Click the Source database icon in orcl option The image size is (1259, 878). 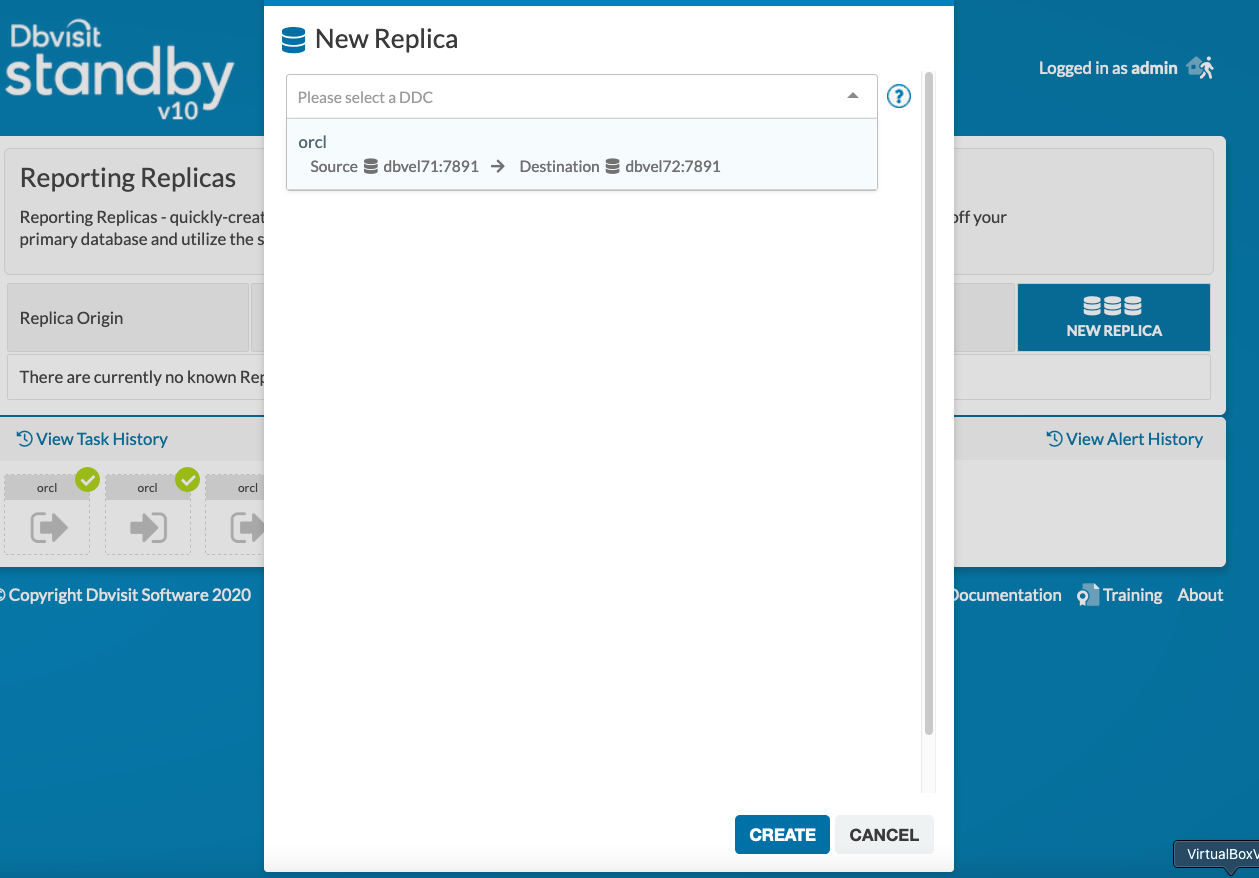point(371,167)
